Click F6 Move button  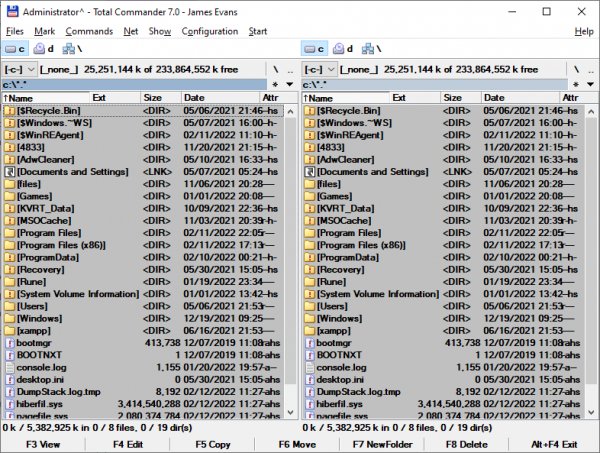[297, 445]
